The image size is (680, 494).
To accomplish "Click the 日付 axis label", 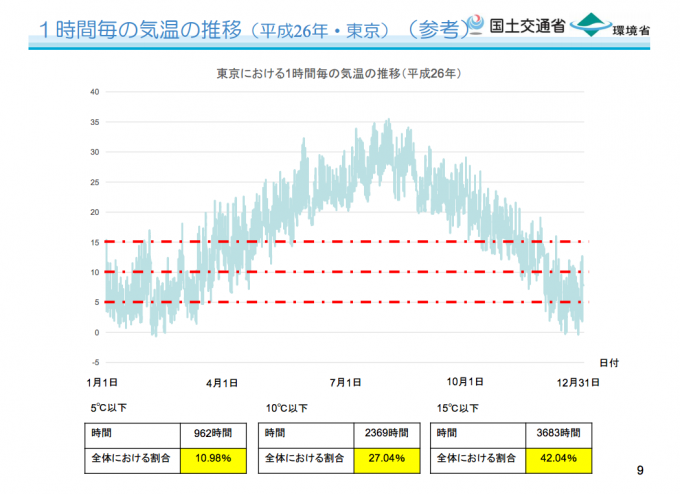I will pos(608,361).
